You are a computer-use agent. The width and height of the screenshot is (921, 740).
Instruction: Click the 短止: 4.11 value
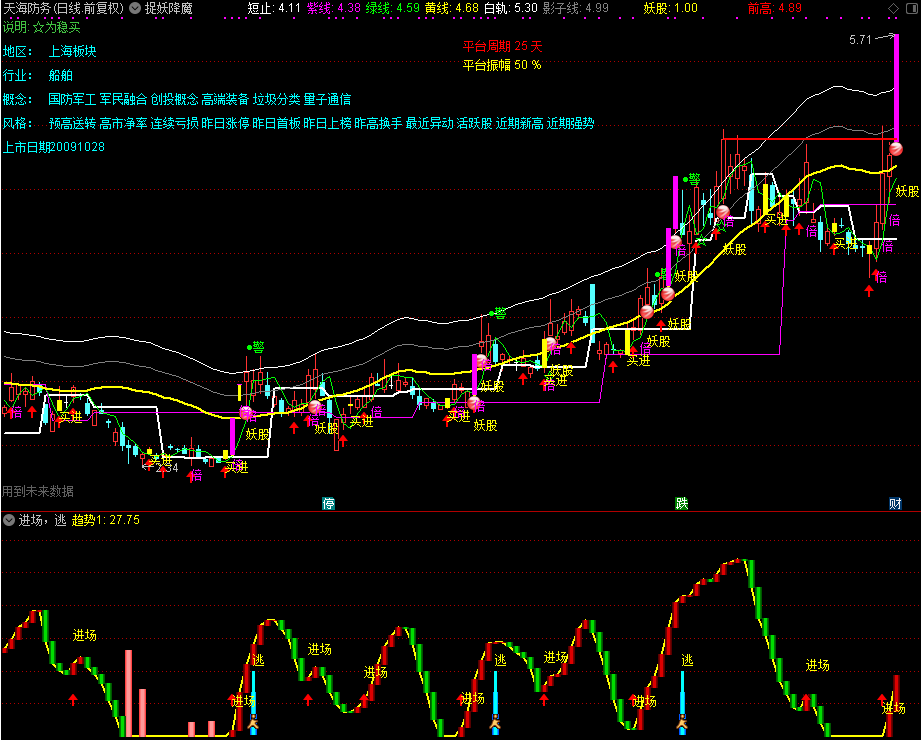274,8
